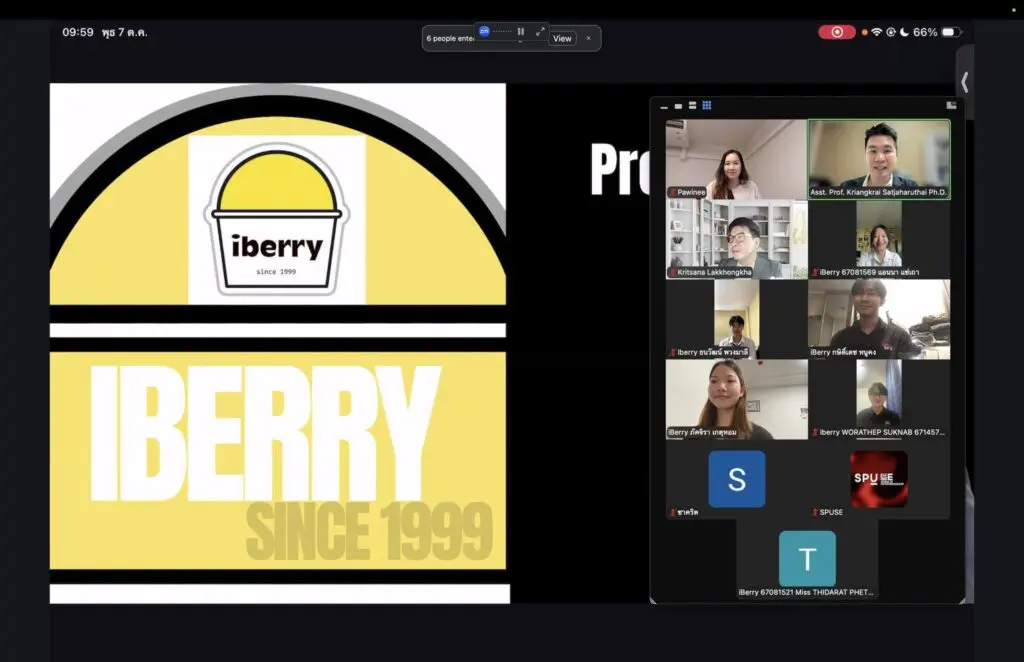
Task: Tap the moon Do Not Disturb icon
Action: pyautogui.click(x=904, y=32)
